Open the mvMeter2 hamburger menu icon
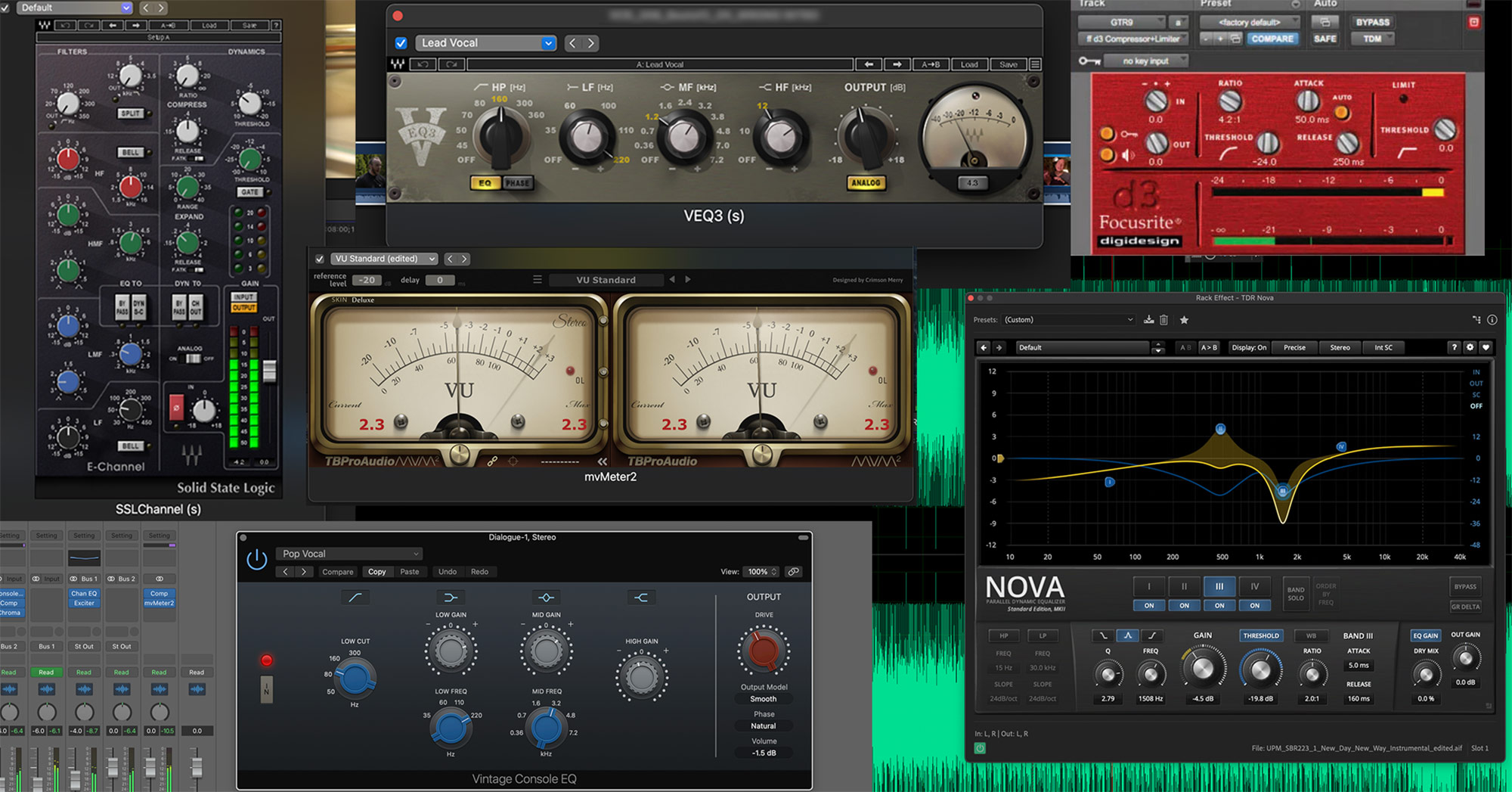The height and width of the screenshot is (792, 1512). click(538, 279)
